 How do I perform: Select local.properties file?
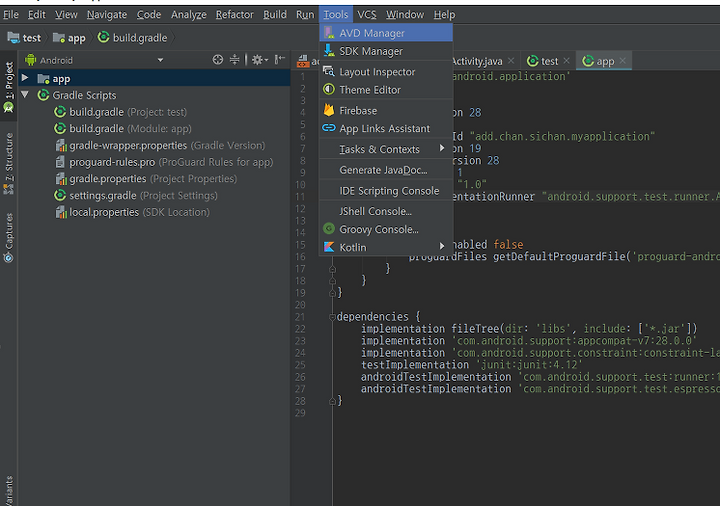[x=132, y=212]
